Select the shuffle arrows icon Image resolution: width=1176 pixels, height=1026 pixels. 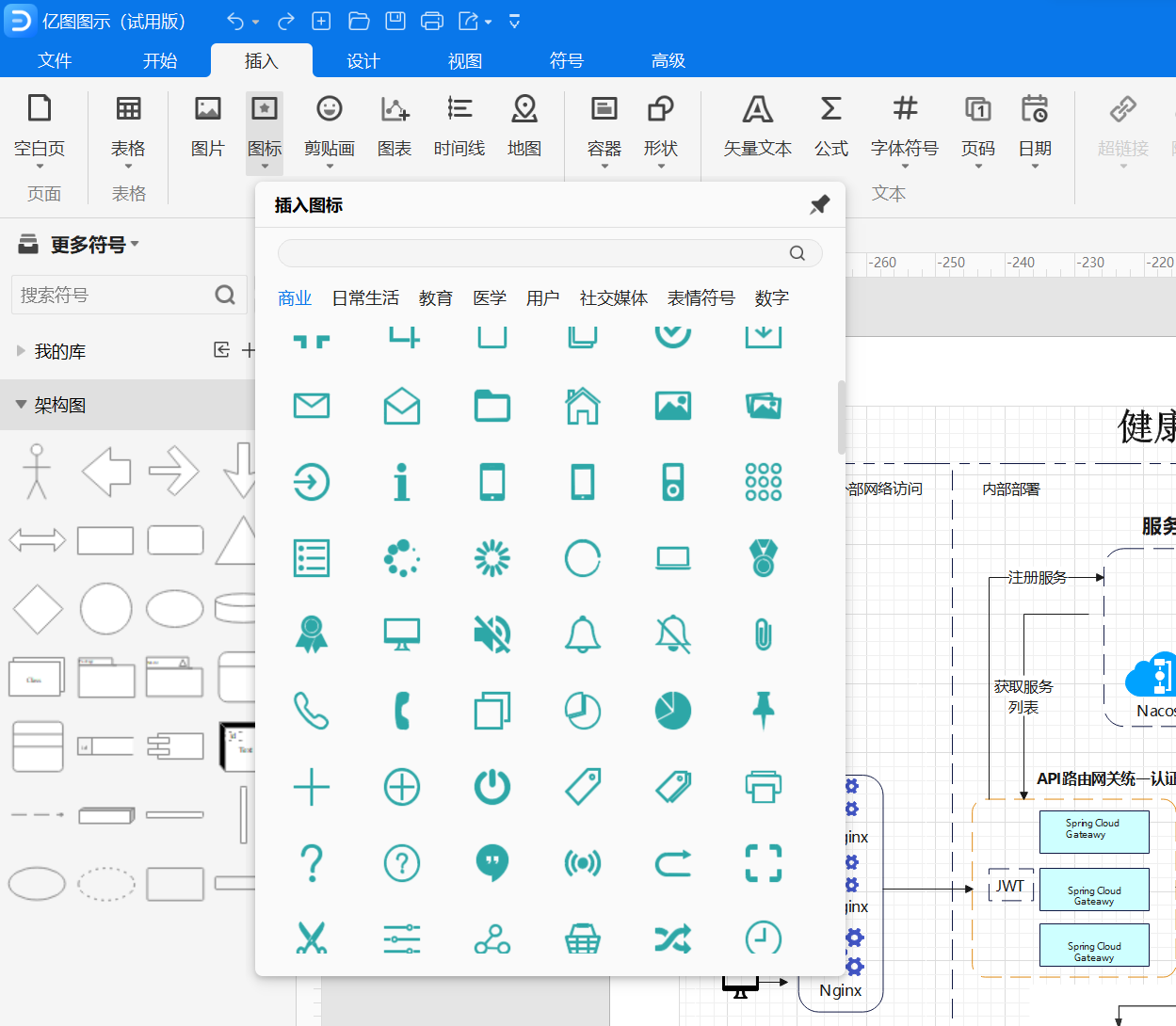coord(673,938)
